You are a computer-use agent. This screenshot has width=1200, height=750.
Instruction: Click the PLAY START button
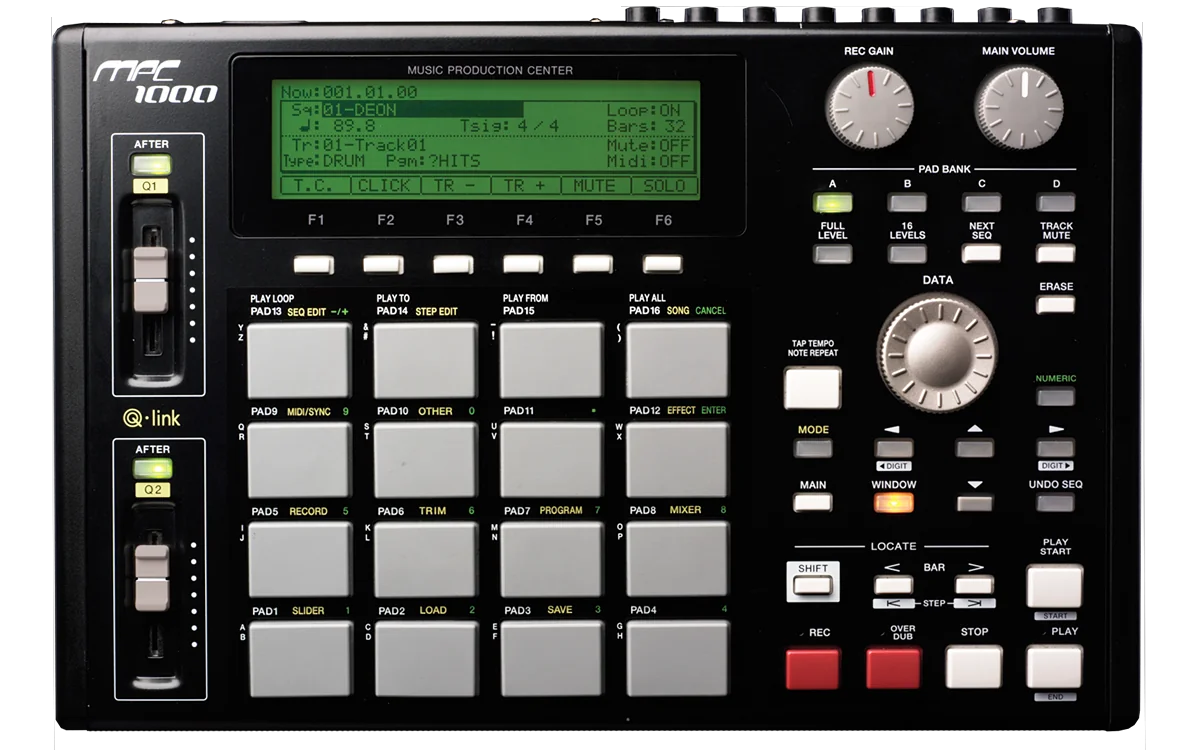pyautogui.click(x=1055, y=586)
